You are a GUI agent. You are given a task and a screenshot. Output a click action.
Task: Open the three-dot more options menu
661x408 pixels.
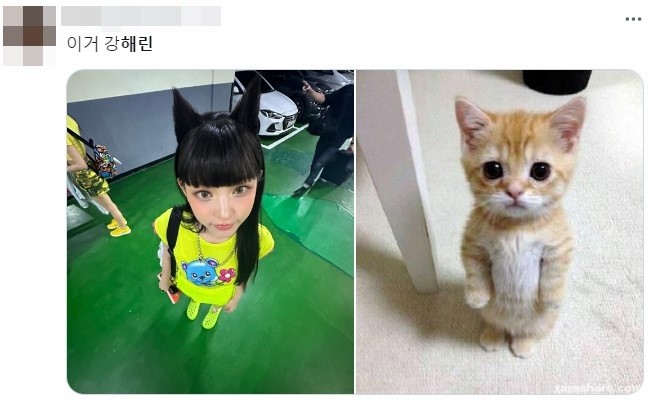633,19
